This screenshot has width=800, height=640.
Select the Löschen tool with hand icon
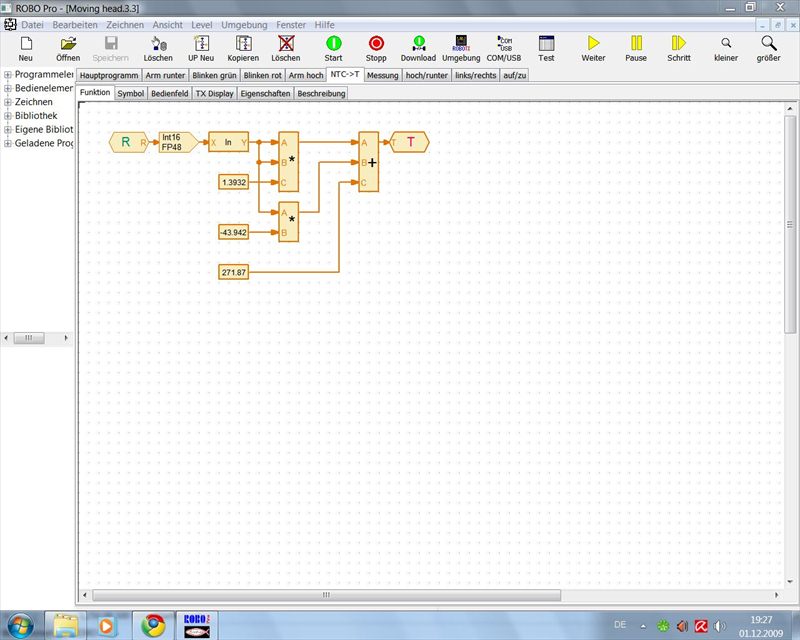tap(158, 49)
